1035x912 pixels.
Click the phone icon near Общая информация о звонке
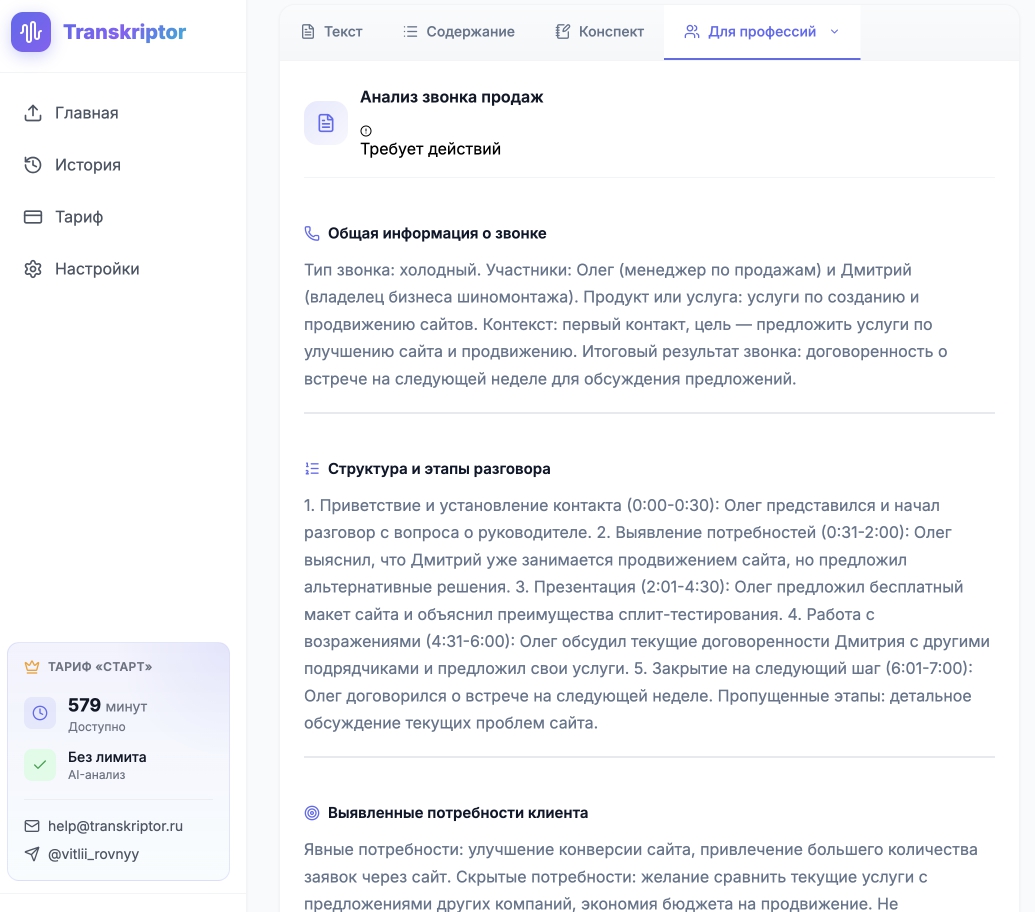click(x=311, y=233)
